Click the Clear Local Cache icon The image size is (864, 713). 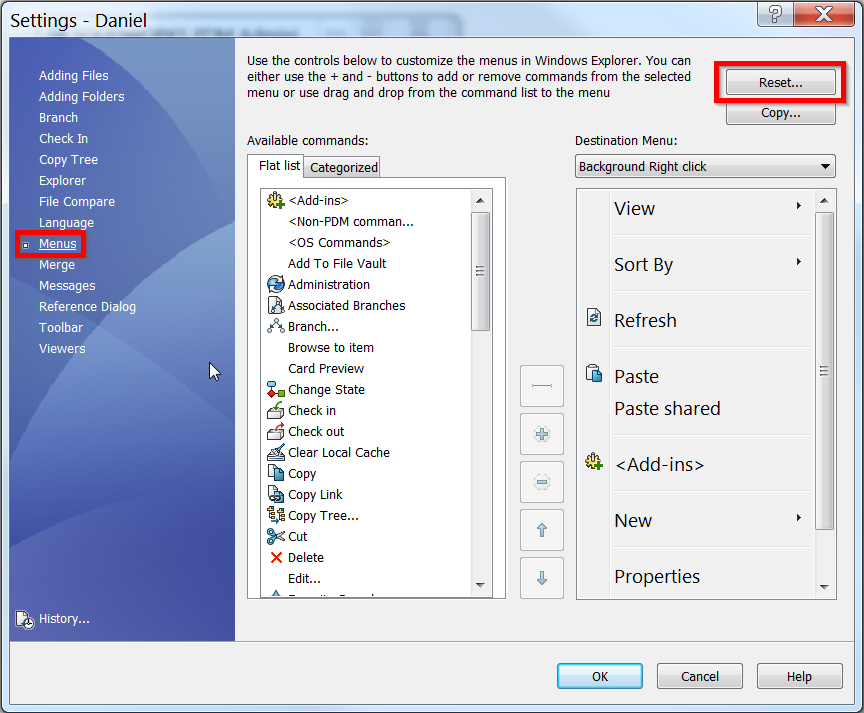click(276, 452)
